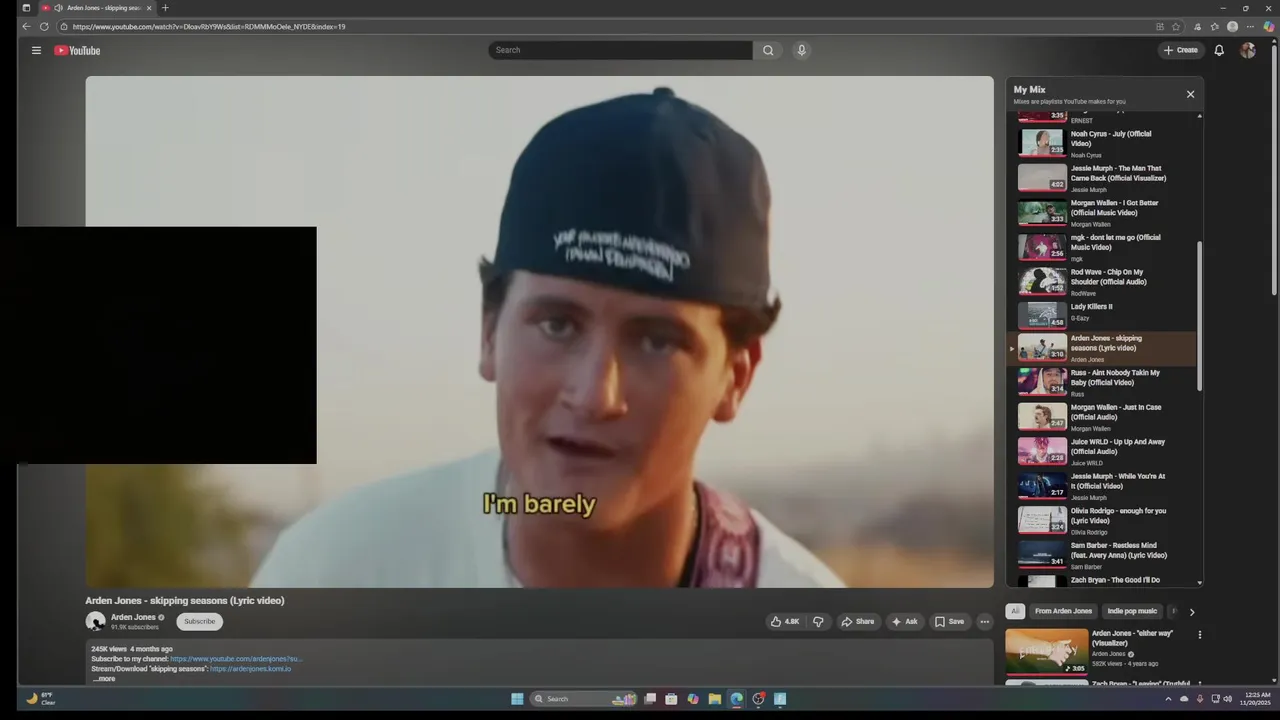
Task: Open the Windows Start menu
Action: (517, 699)
